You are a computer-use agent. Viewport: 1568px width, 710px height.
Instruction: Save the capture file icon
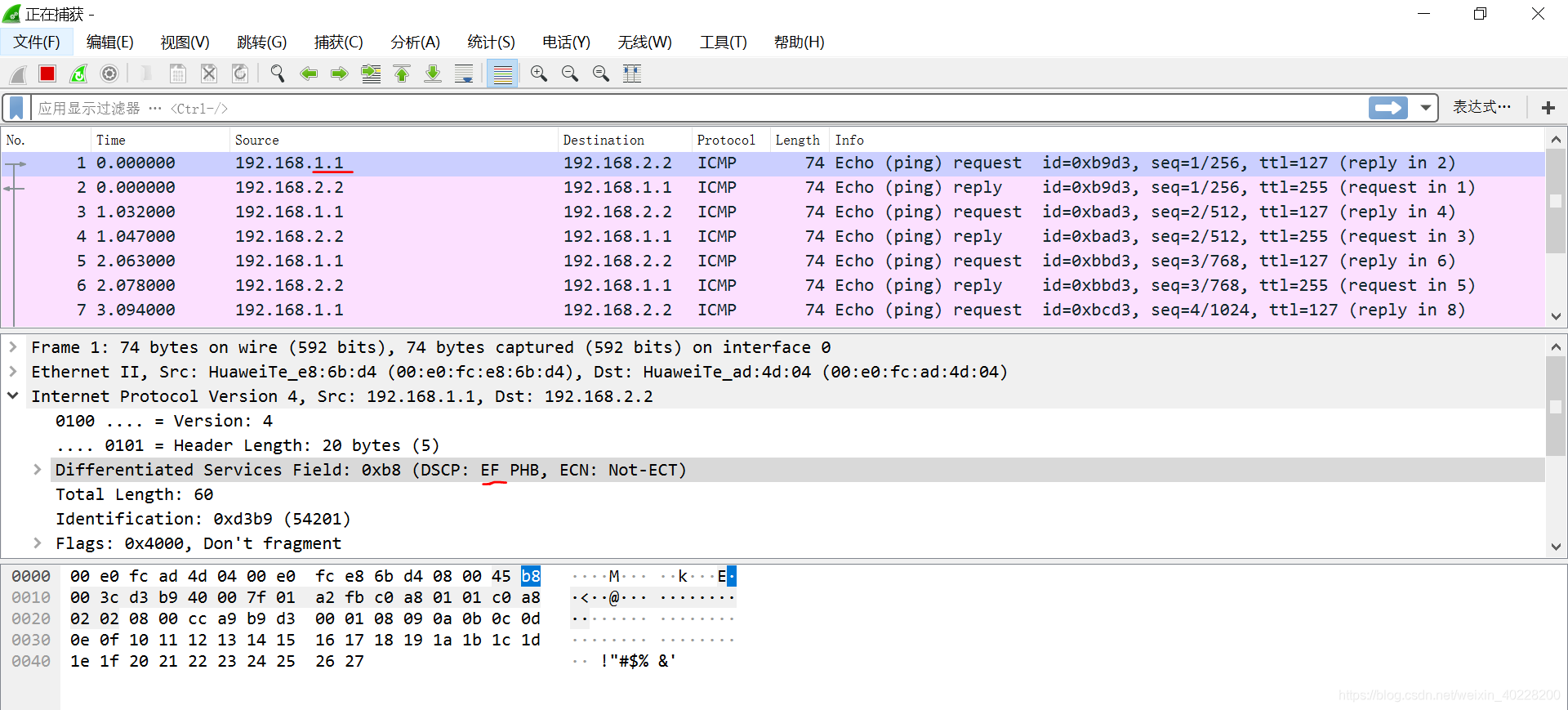[177, 74]
